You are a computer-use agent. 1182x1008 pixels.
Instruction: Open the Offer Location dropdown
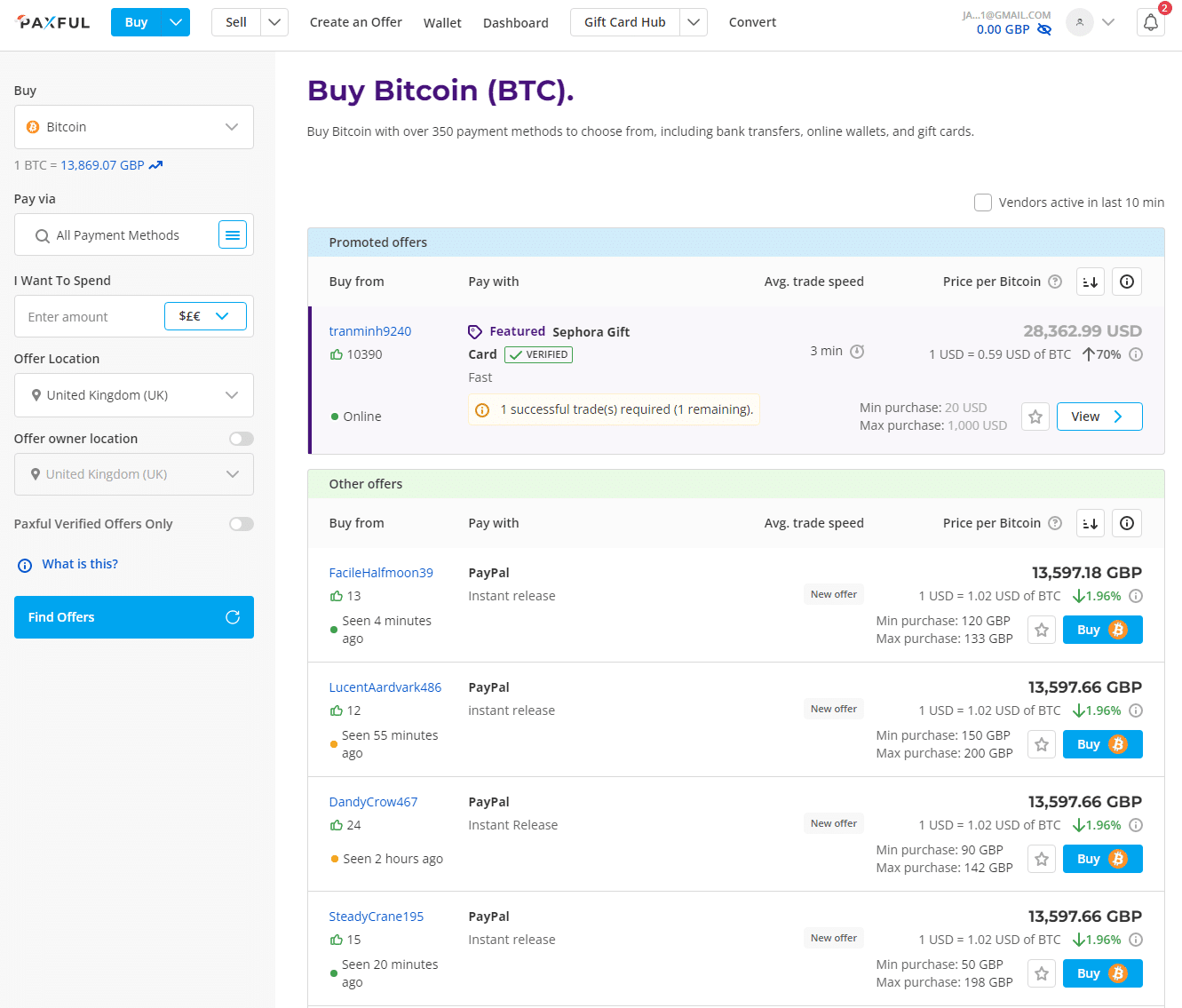click(134, 395)
